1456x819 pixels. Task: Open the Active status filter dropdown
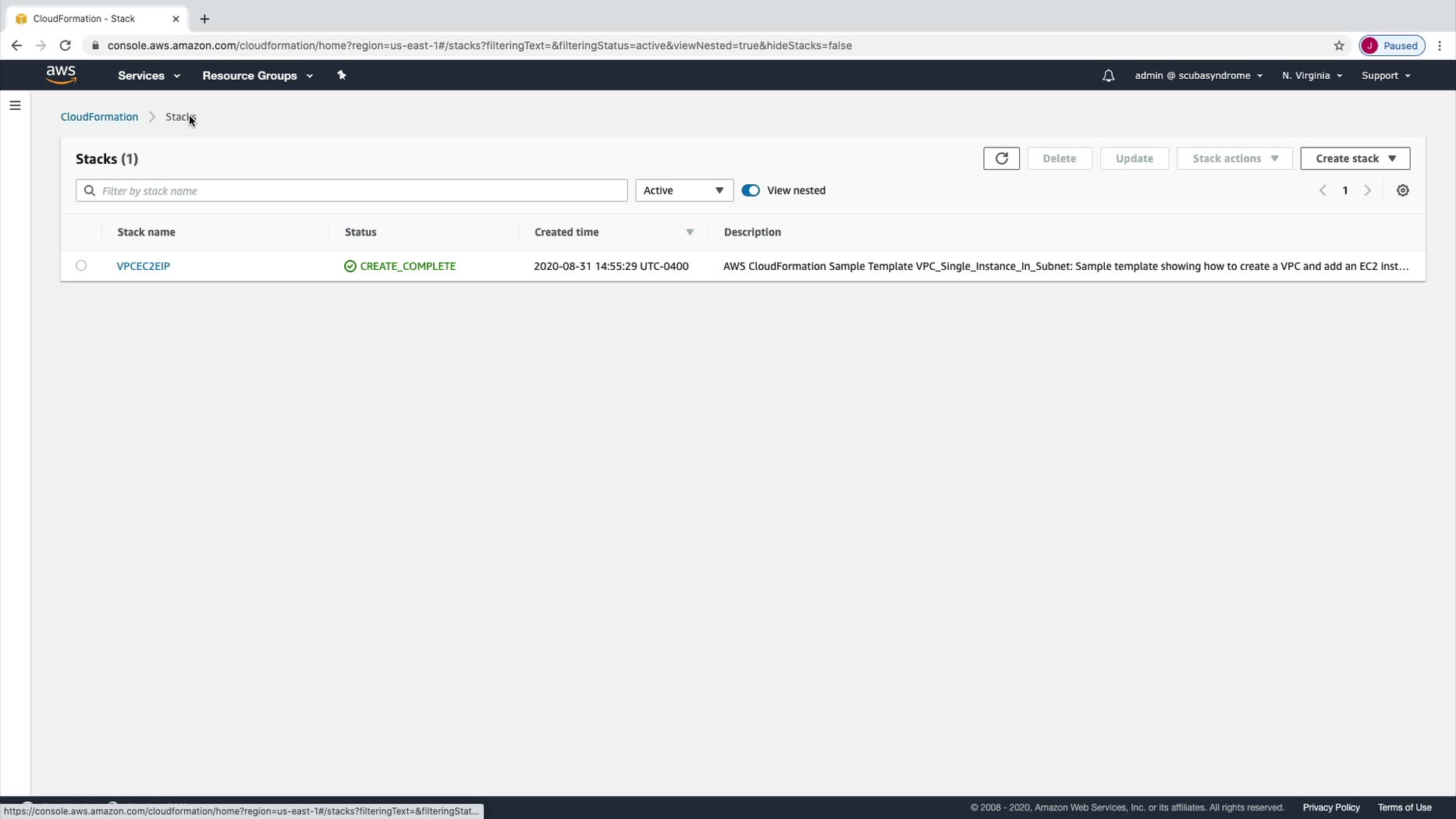[x=684, y=190]
